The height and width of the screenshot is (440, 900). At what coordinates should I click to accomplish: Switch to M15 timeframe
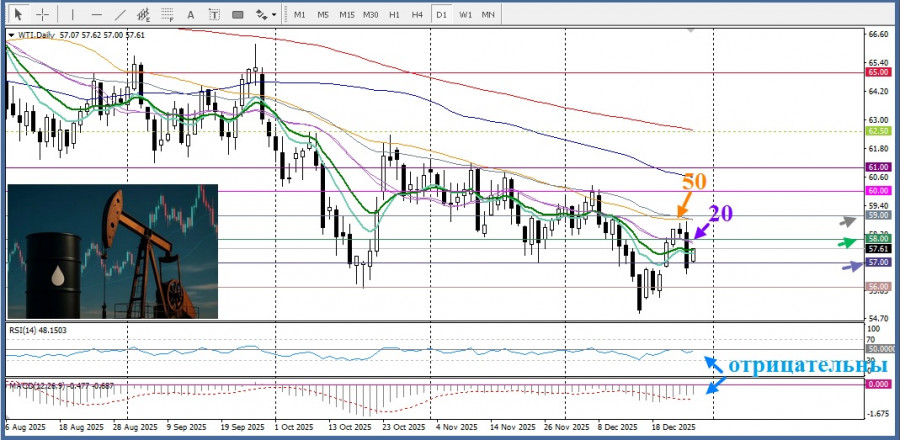tap(346, 15)
